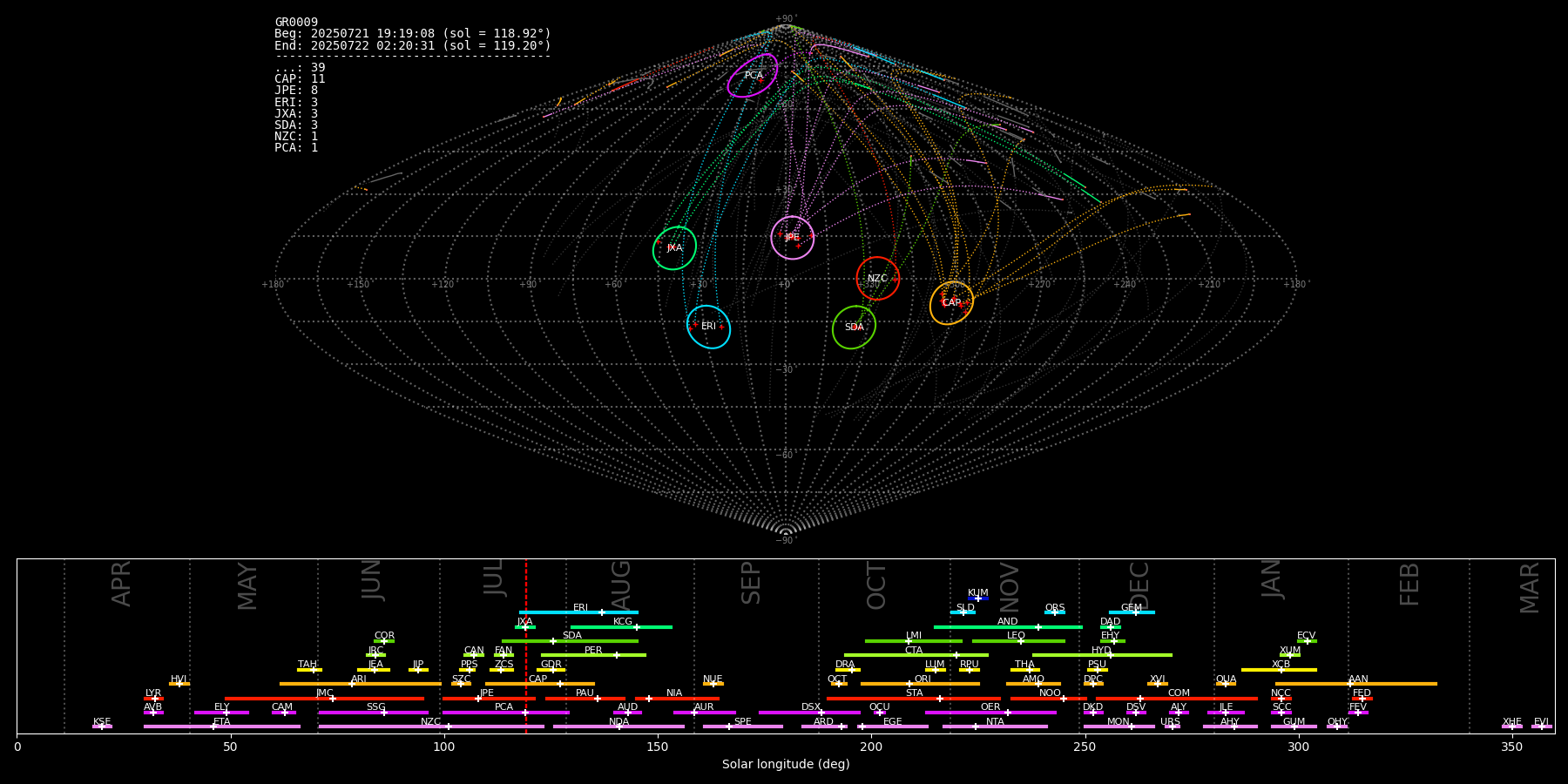Select the '...: 39' sporadic count line

(x=300, y=68)
